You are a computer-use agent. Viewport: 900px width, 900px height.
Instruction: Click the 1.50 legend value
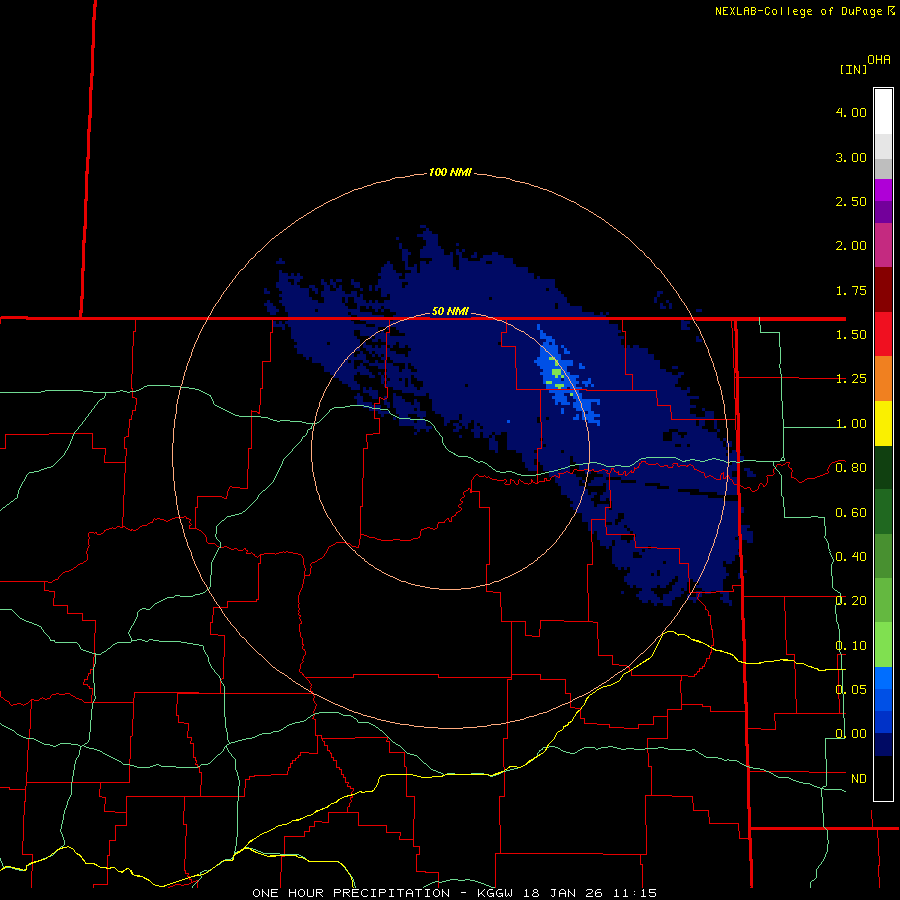pyautogui.click(x=851, y=335)
